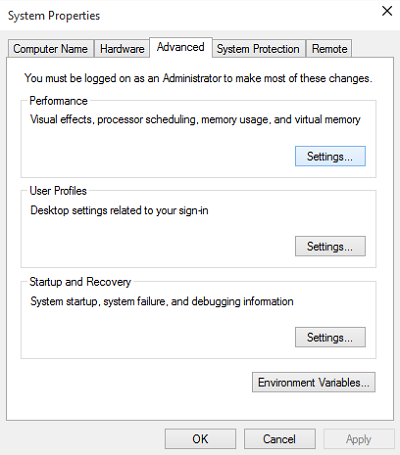Open the Hardware tab
Screen dimensions: 400x455
tap(122, 49)
